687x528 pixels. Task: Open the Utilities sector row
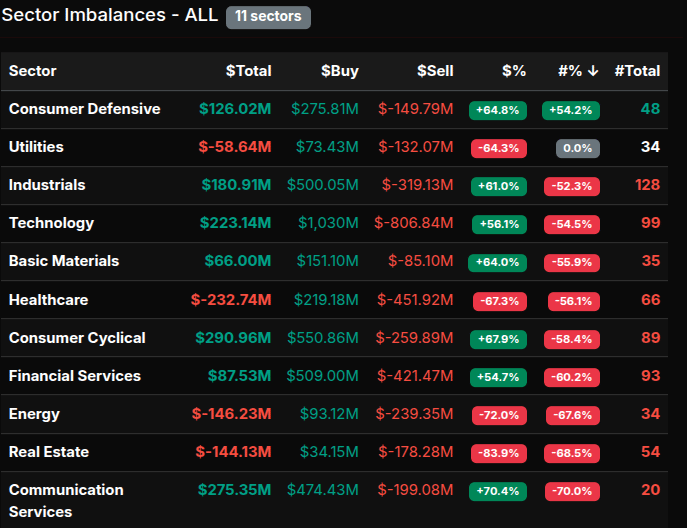click(x=36, y=147)
